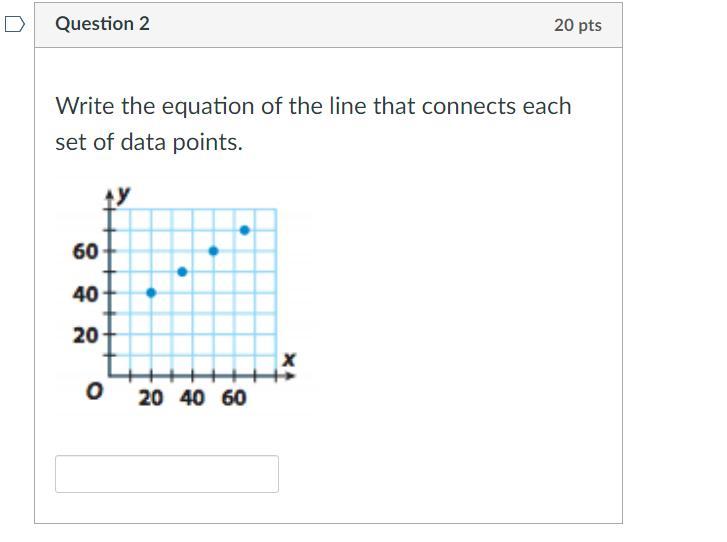Click the 40 label beside the y-axis
Image resolution: width=727 pixels, height=542 pixels.
click(x=85, y=294)
